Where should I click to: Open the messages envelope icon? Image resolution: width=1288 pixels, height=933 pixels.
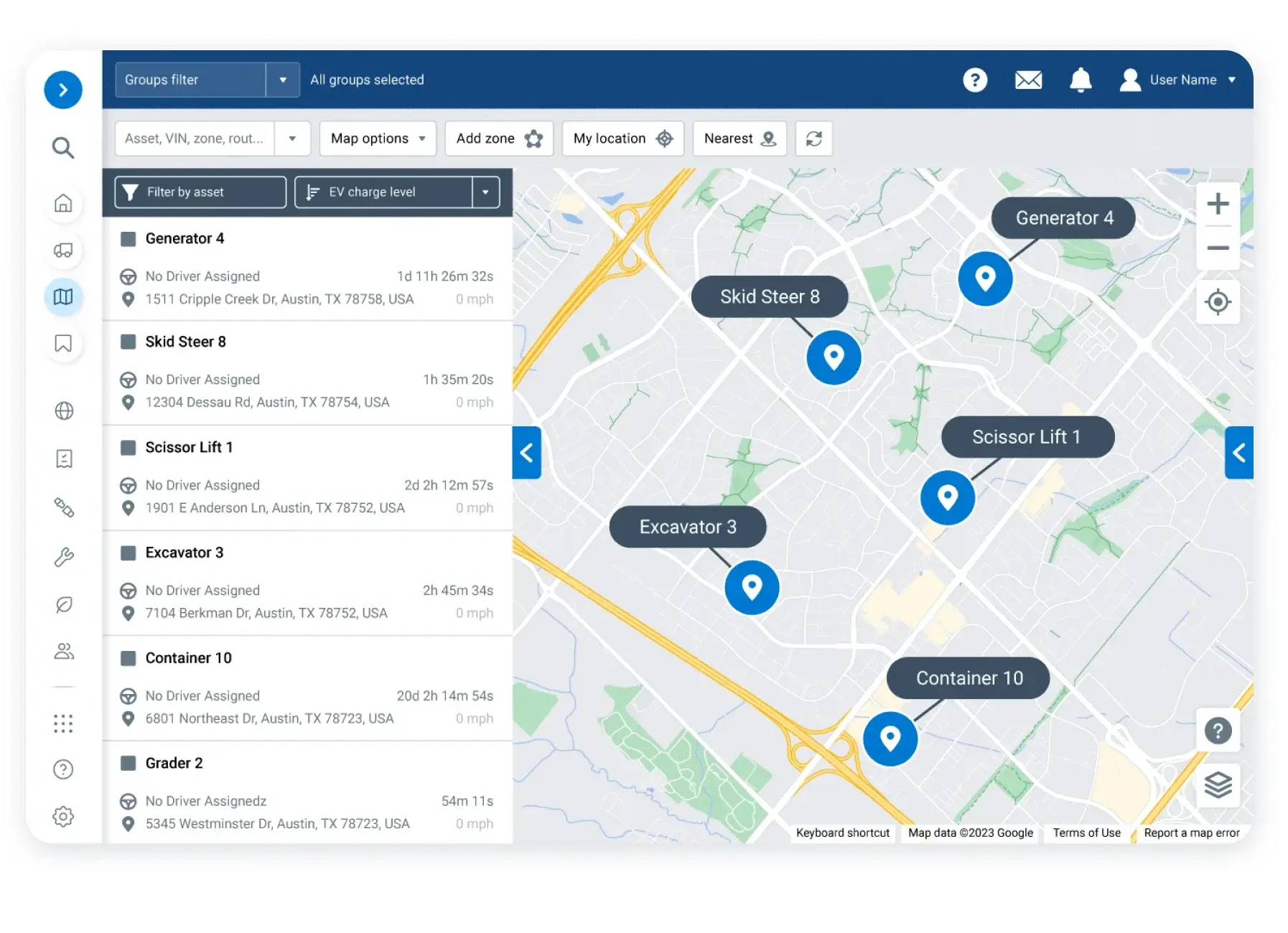coord(1028,80)
